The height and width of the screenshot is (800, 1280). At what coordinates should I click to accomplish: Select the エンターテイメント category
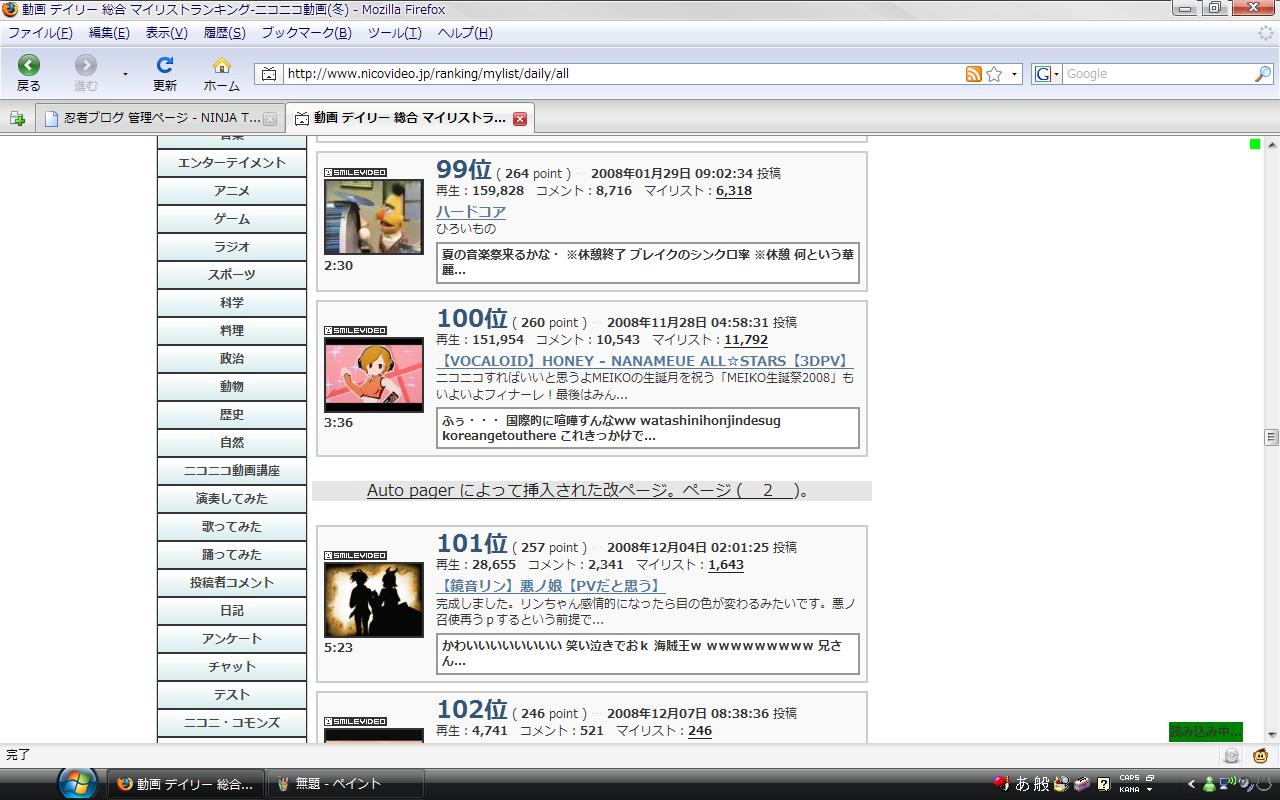pyautogui.click(x=232, y=163)
